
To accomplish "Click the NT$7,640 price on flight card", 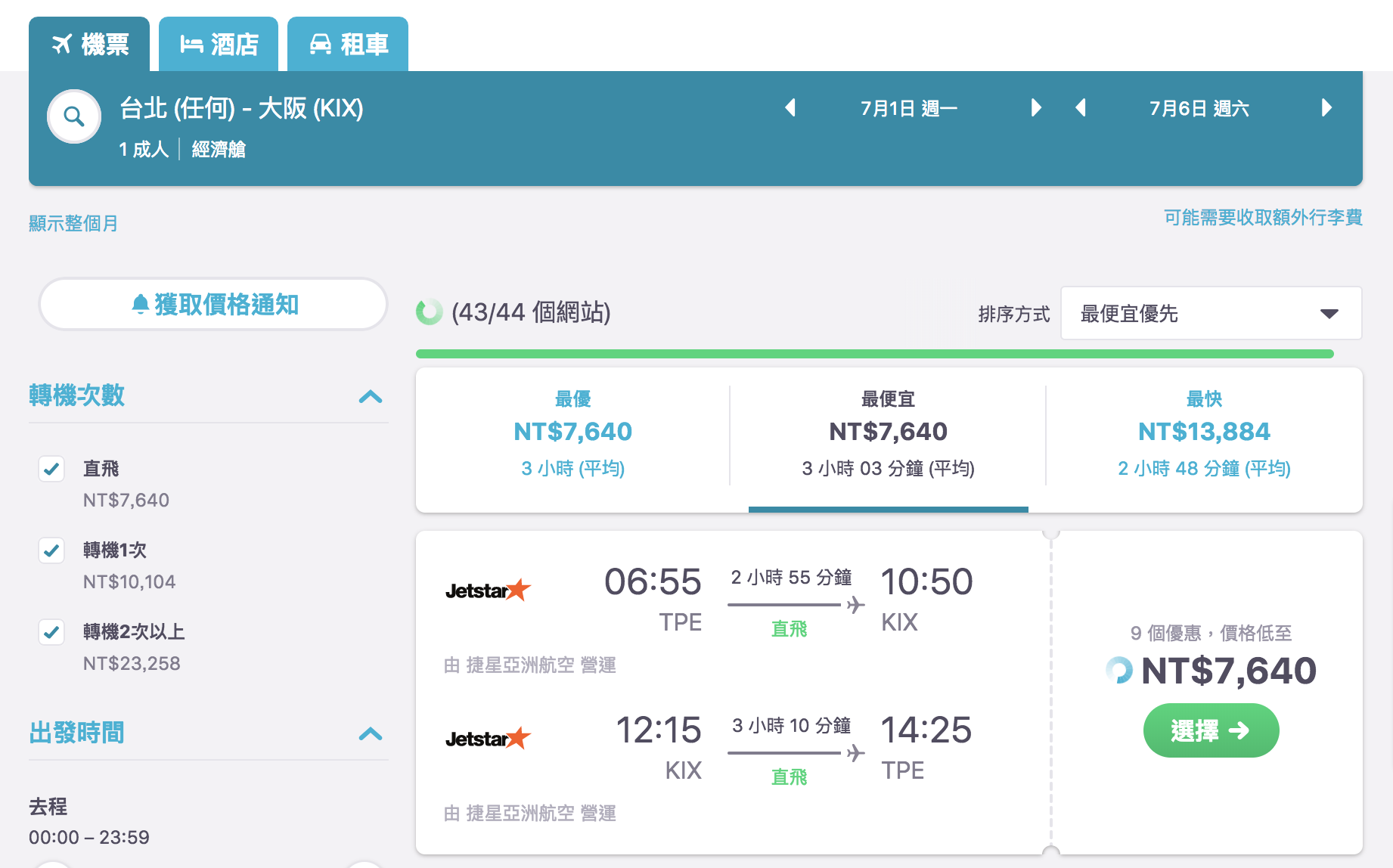I will (x=1228, y=671).
